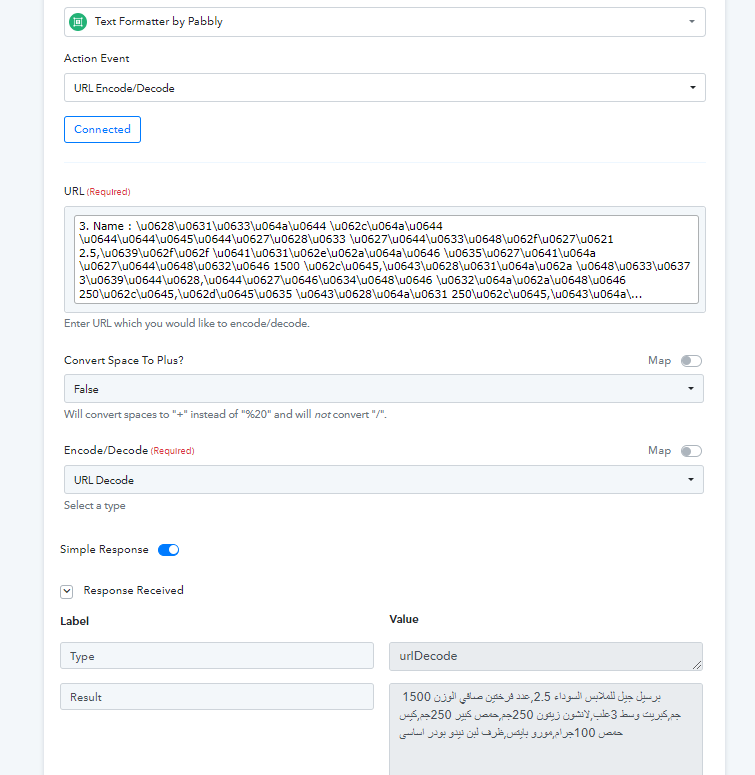Screen dimensions: 755x775
Task: Click the resize handle of urlDecode box
Action: [697, 665]
